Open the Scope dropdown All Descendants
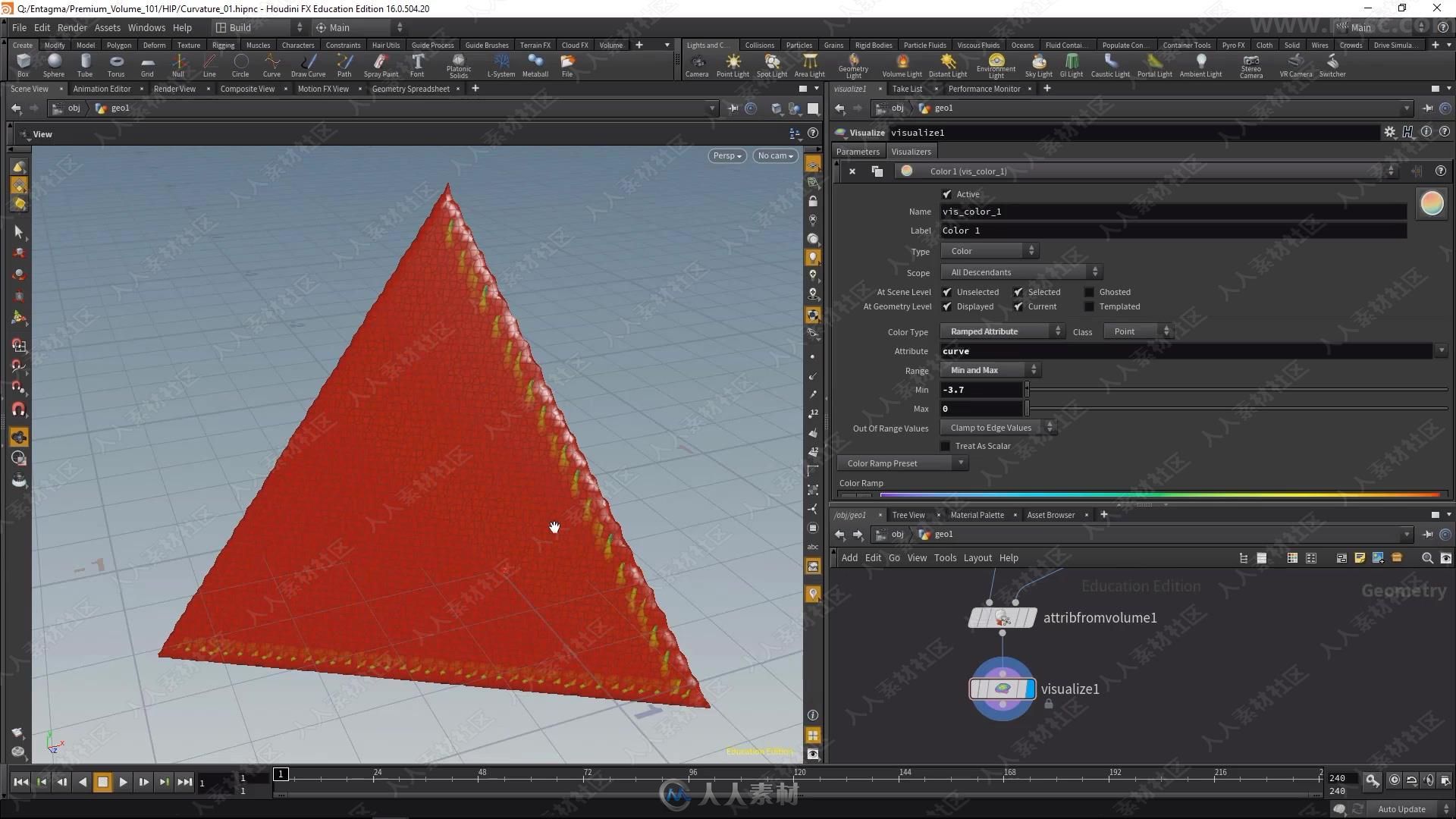This screenshot has width=1456, height=819. tap(1021, 272)
